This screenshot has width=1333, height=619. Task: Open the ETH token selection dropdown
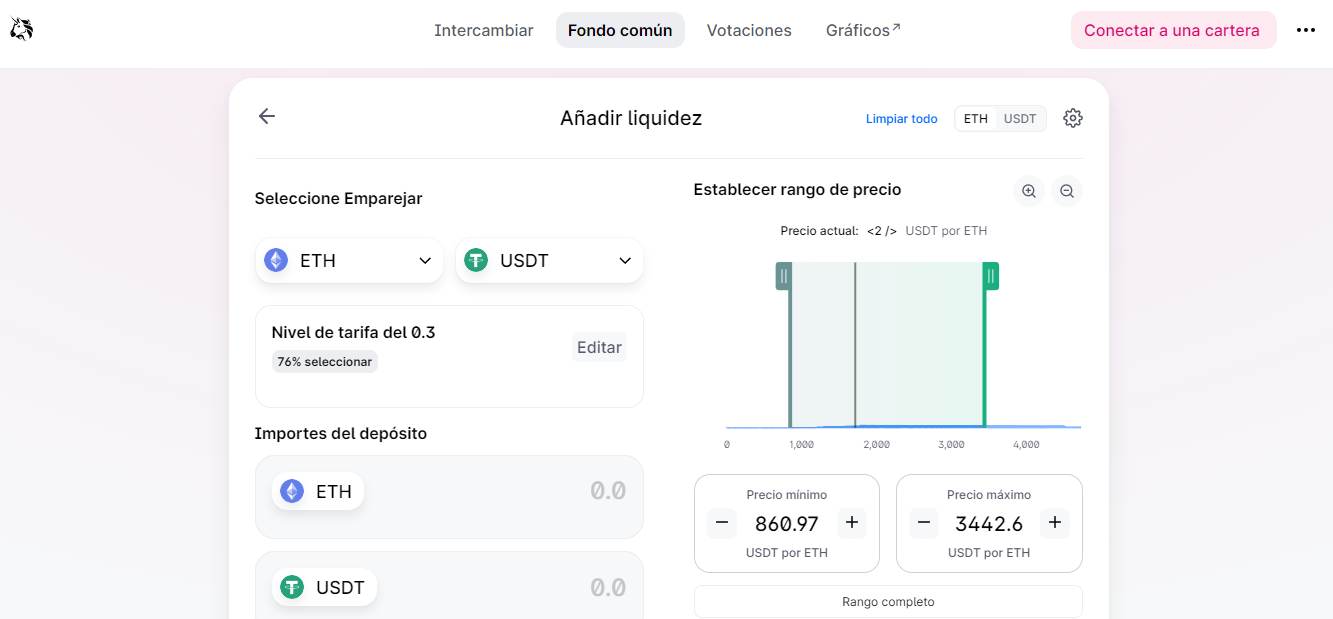pos(425,259)
